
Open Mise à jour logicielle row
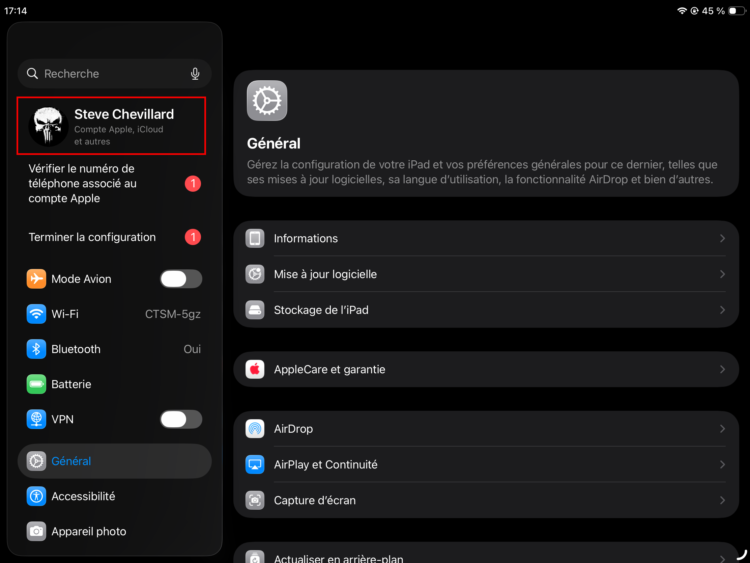click(486, 274)
